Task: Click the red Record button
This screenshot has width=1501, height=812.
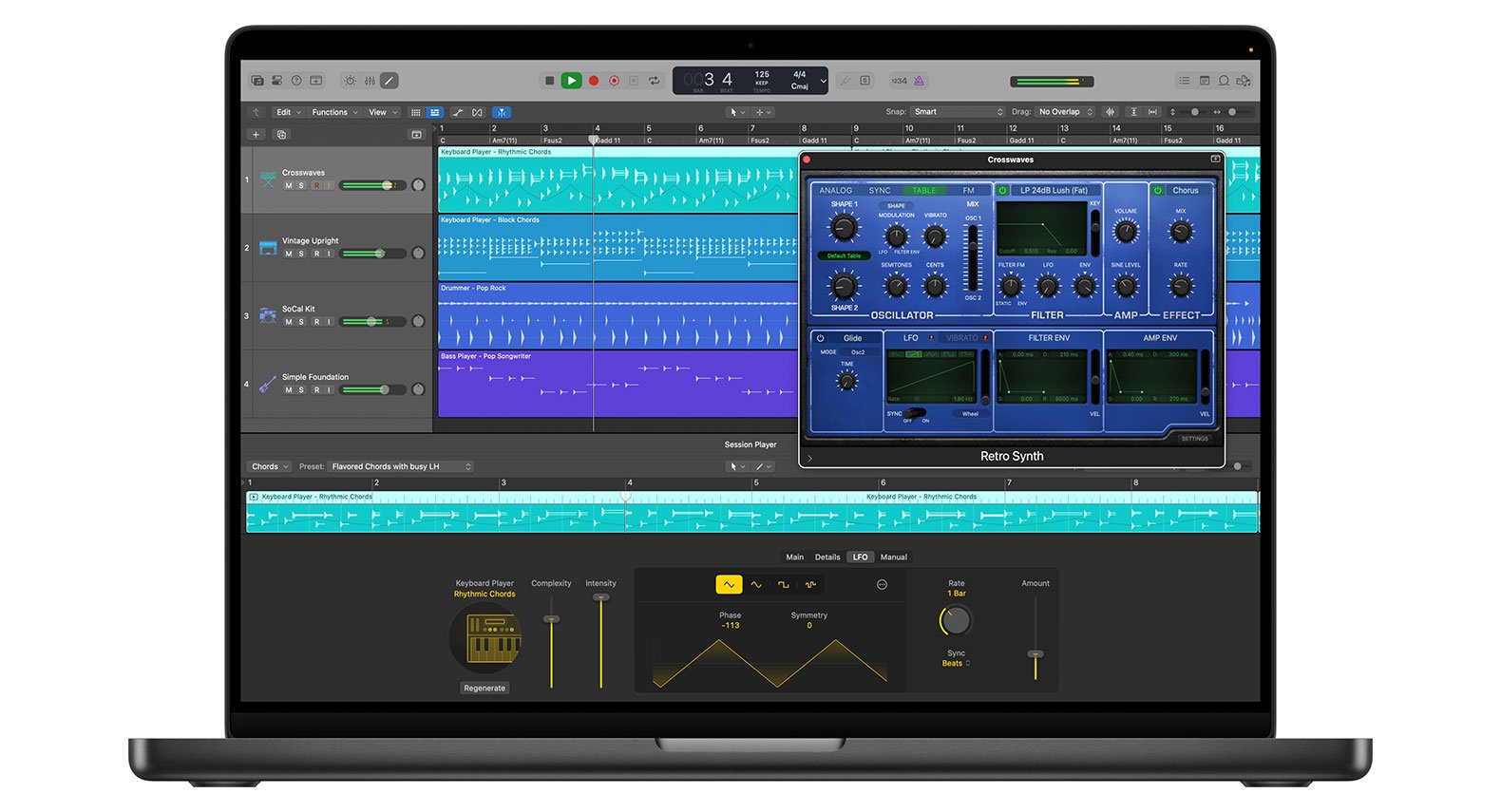Action: [x=594, y=81]
